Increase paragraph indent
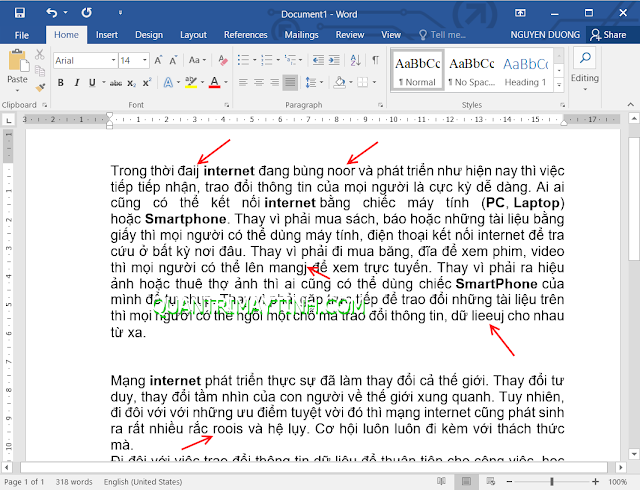Screen dimensions: 640x490 coord(334,60)
